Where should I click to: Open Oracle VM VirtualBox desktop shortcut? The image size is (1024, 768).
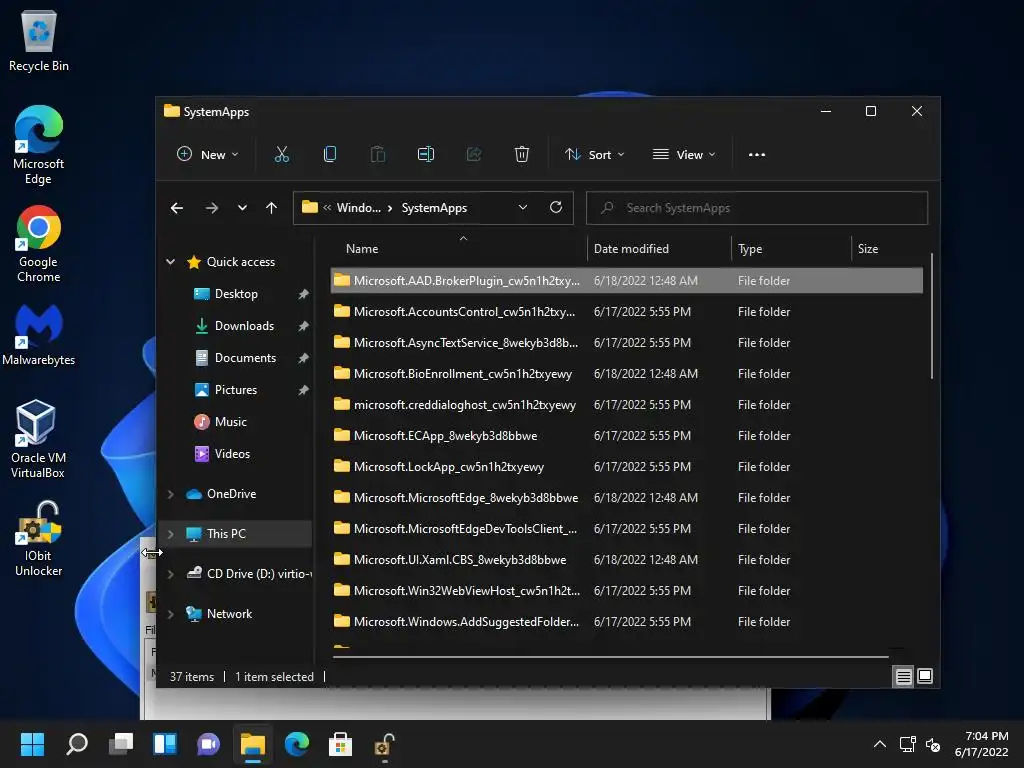click(x=38, y=440)
